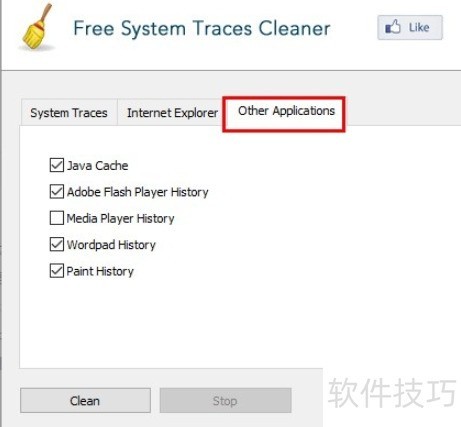Click the Adobe Flash Player History label

(x=138, y=192)
